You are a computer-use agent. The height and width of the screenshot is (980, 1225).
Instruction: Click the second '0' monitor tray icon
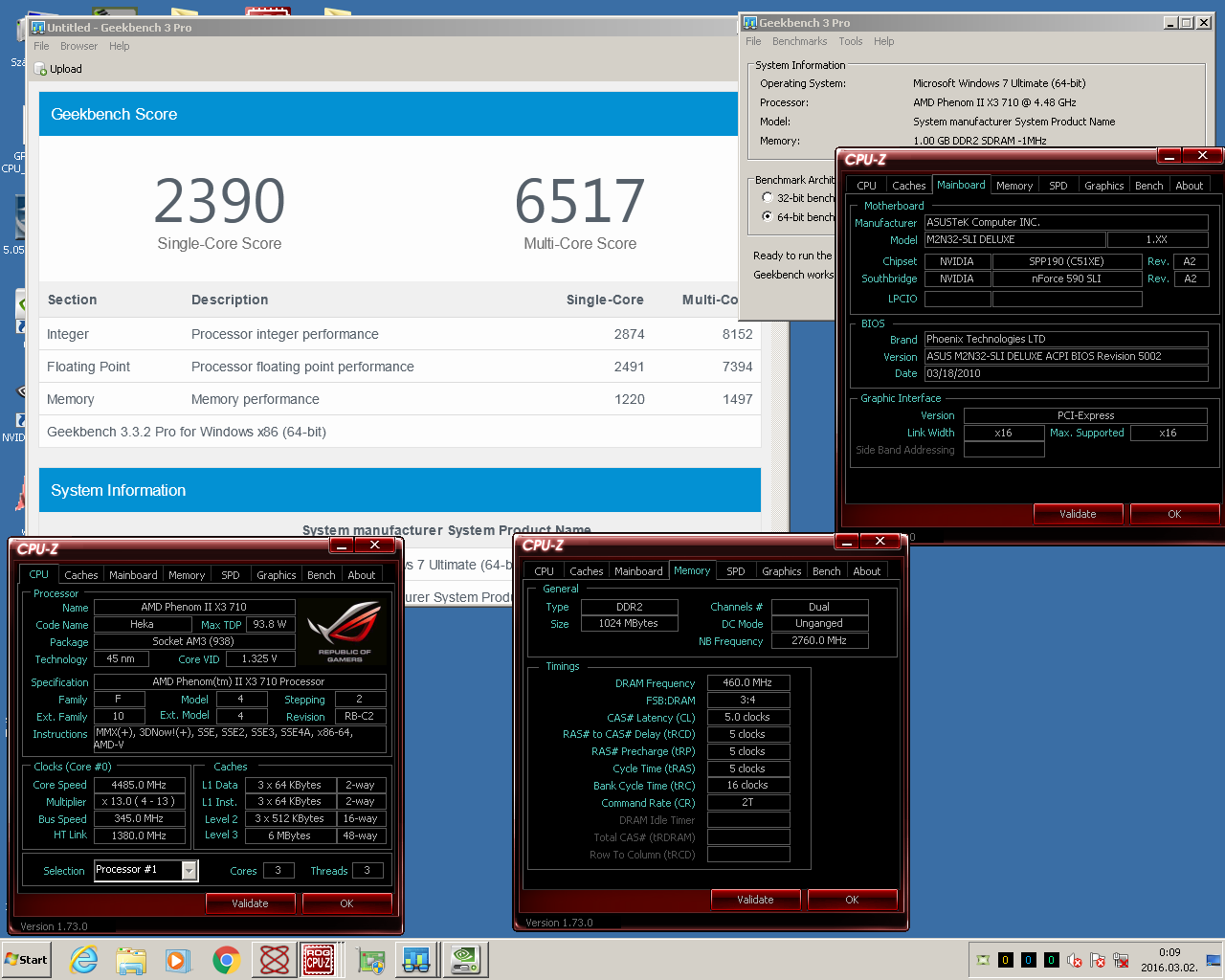[x=1028, y=960]
